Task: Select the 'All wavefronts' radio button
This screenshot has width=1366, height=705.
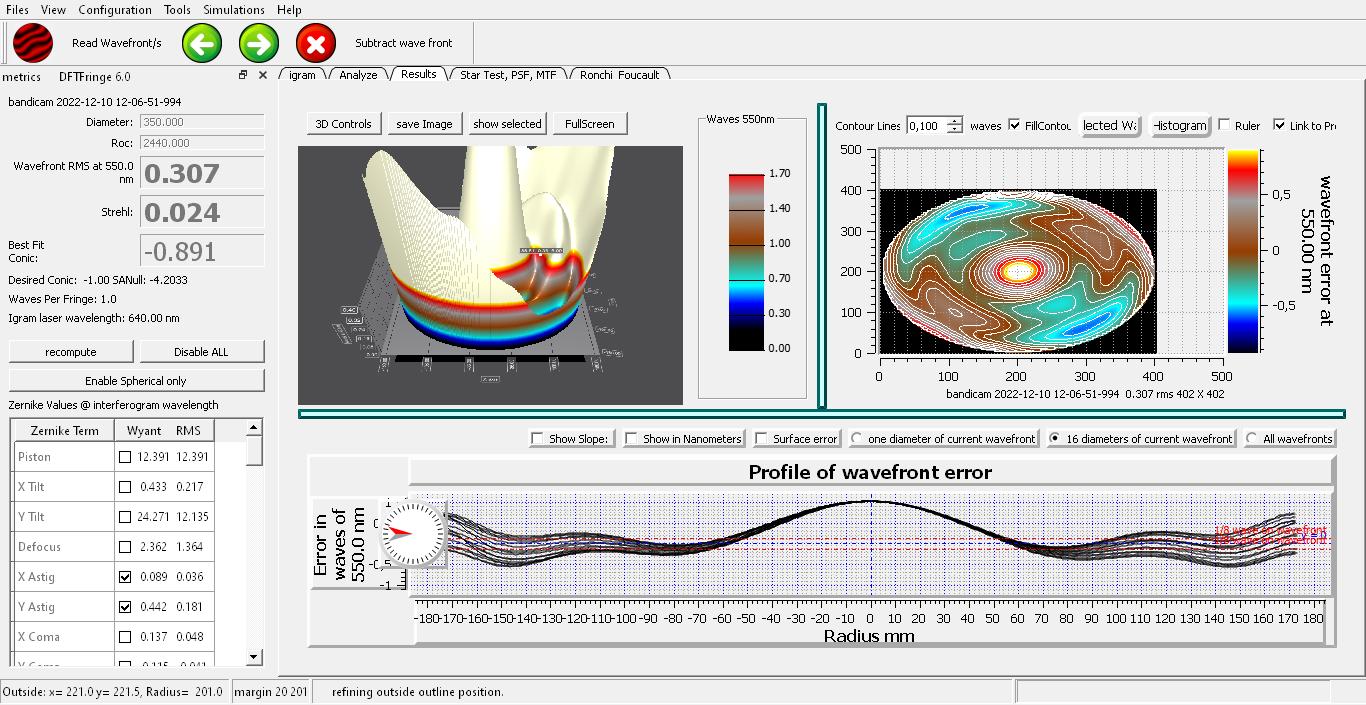Action: pos(1251,438)
